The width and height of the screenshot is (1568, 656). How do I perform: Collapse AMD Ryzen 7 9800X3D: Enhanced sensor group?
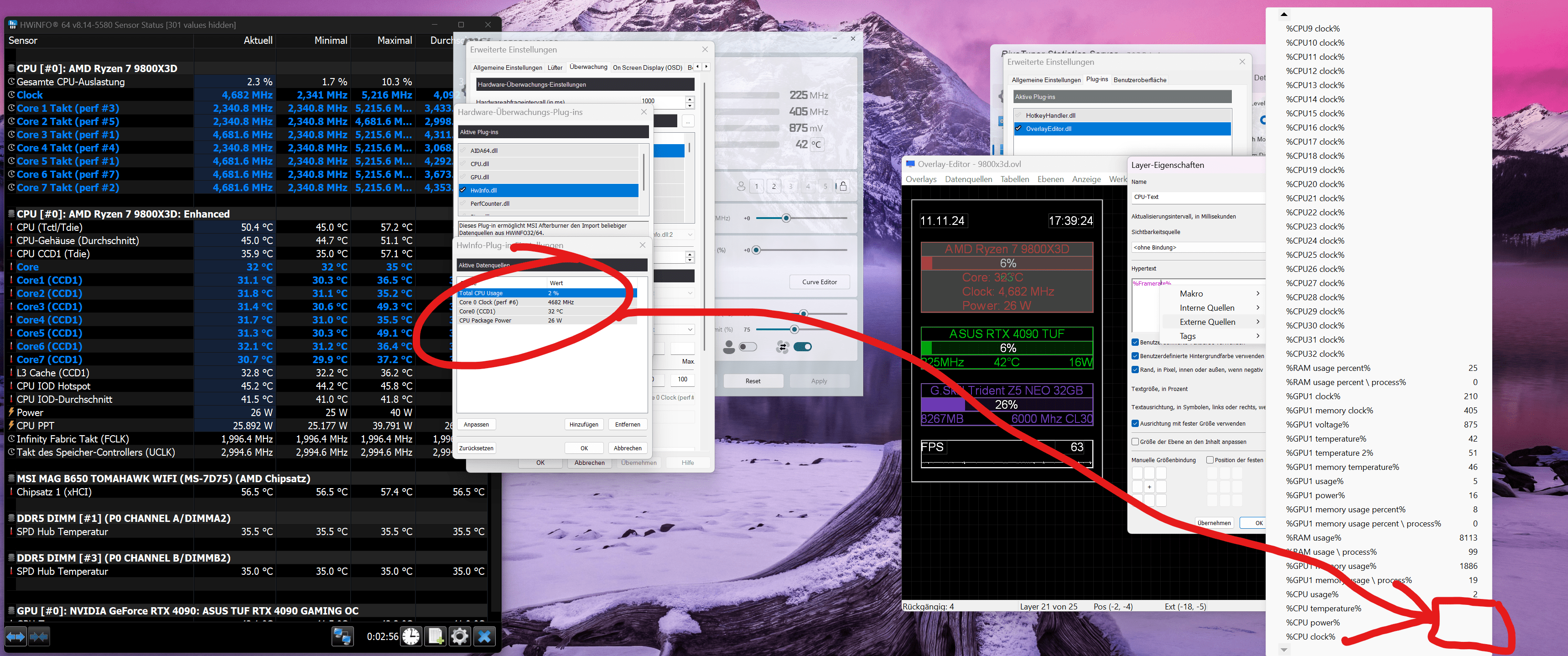click(11, 214)
